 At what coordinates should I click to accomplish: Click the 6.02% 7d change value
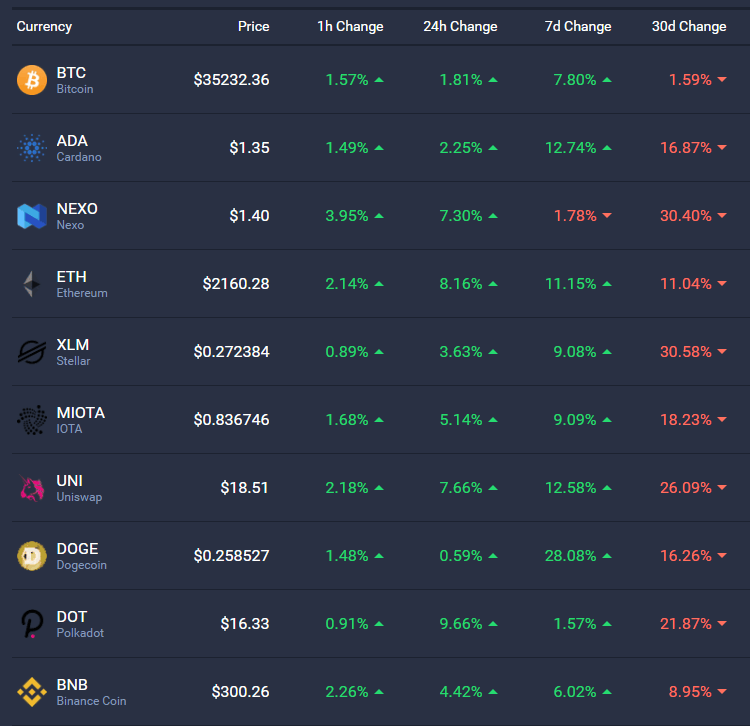pyautogui.click(x=575, y=692)
